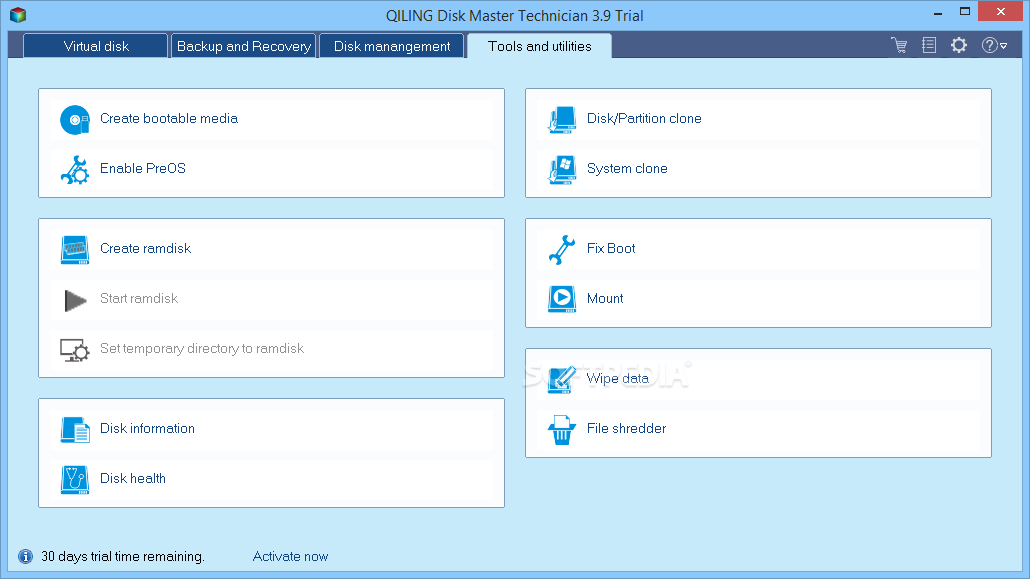Click the 30 days trial time remaining text
Viewport: 1030px width, 579px height.
click(123, 557)
